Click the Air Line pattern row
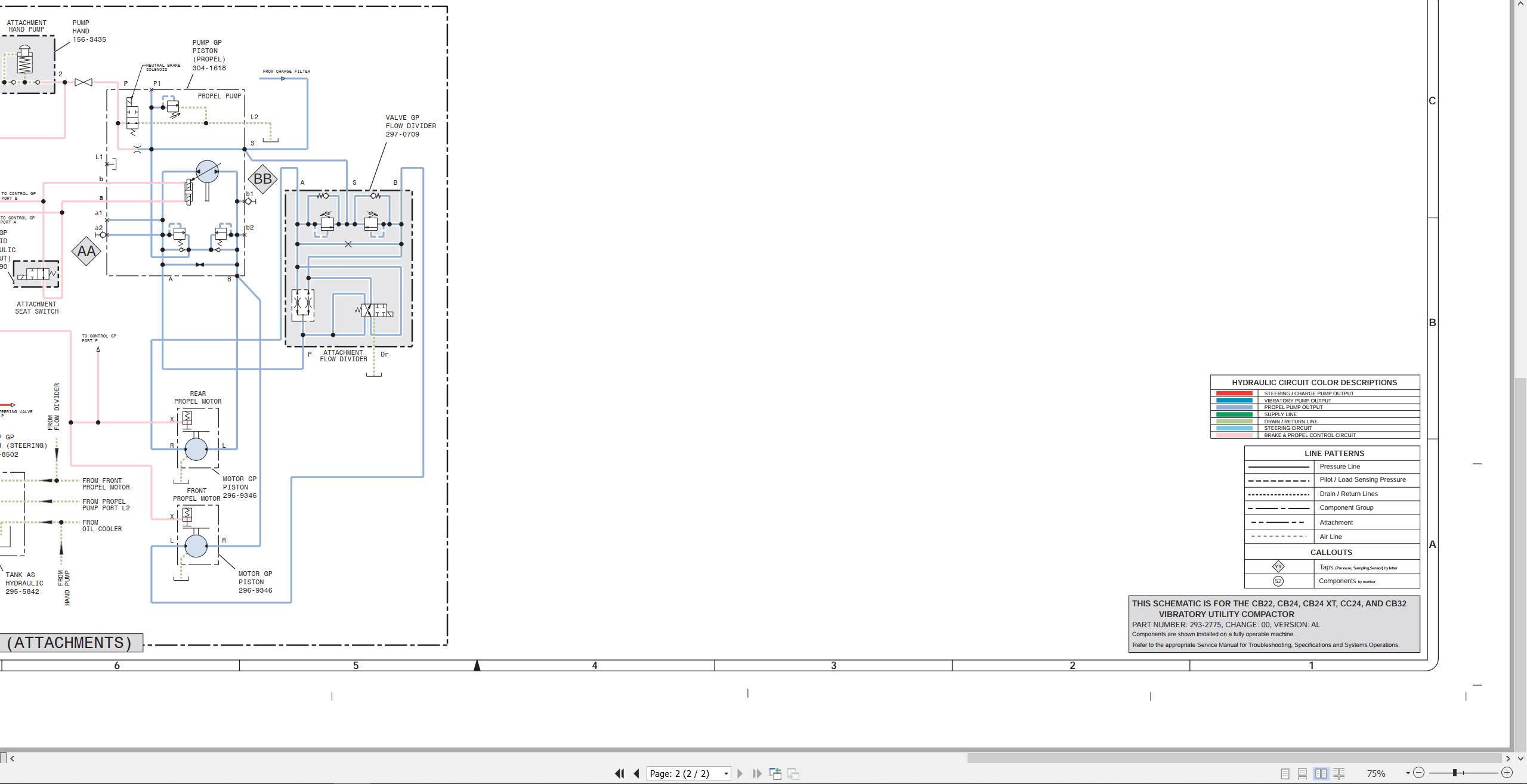1527x784 pixels. (x=1332, y=537)
